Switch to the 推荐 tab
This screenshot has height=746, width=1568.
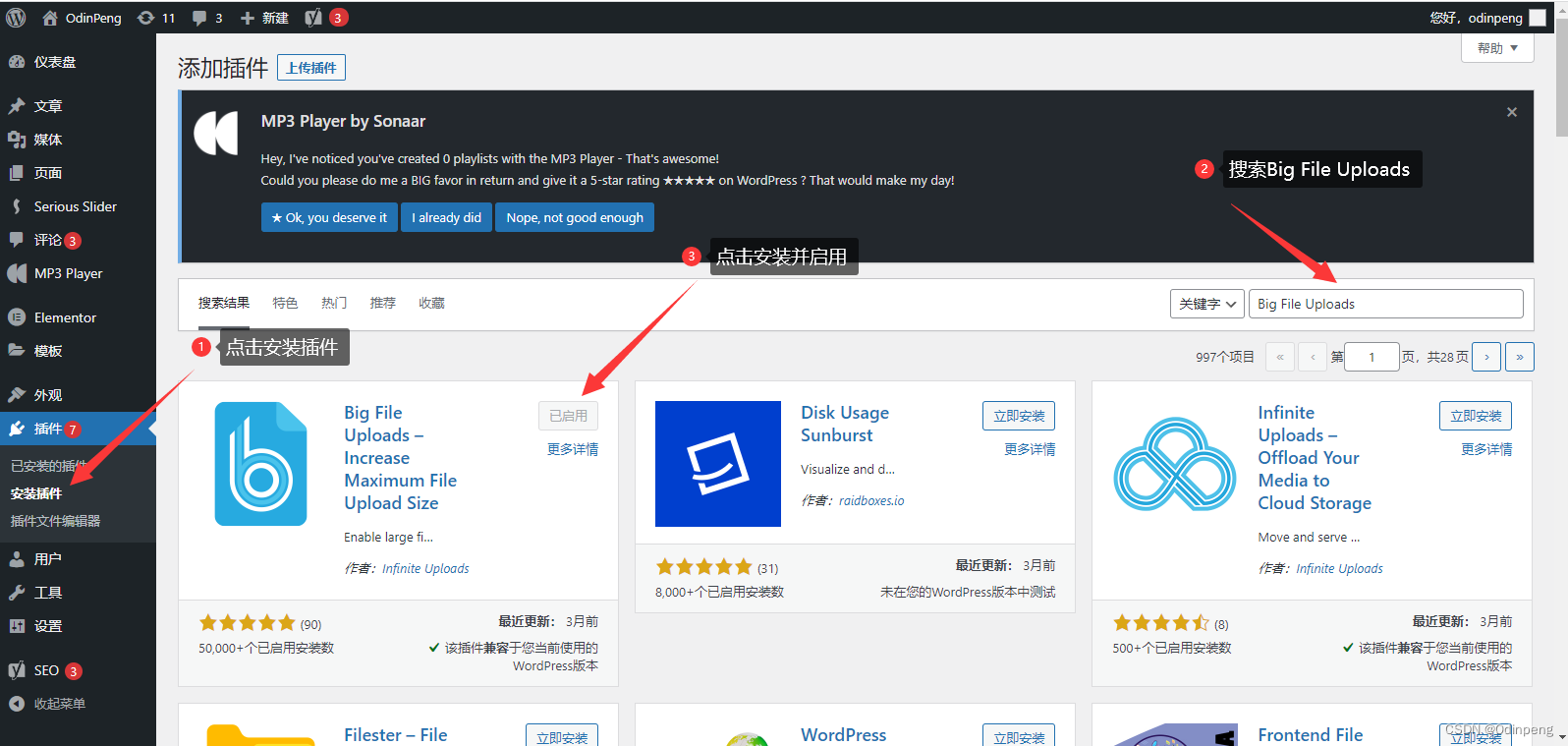pyautogui.click(x=383, y=303)
